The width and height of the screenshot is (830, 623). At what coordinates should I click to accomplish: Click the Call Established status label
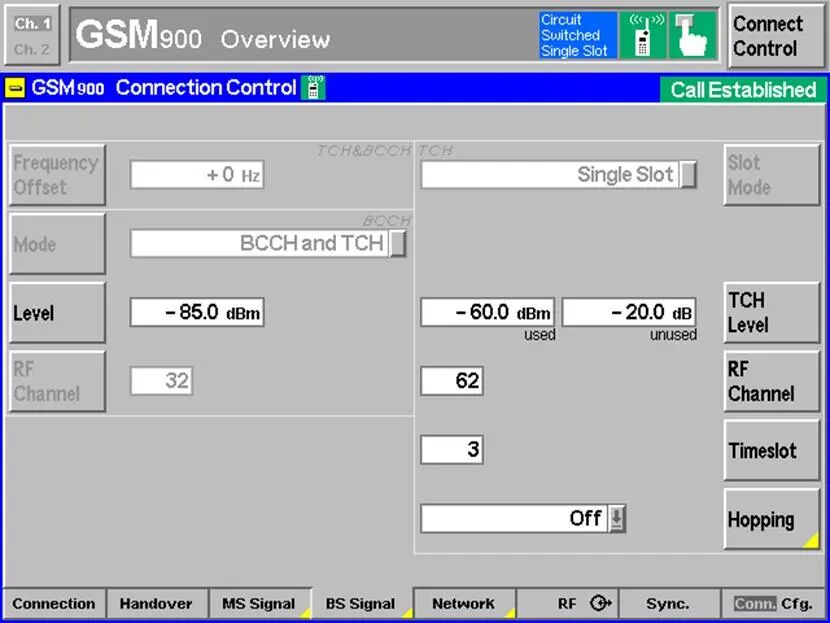pos(743,89)
